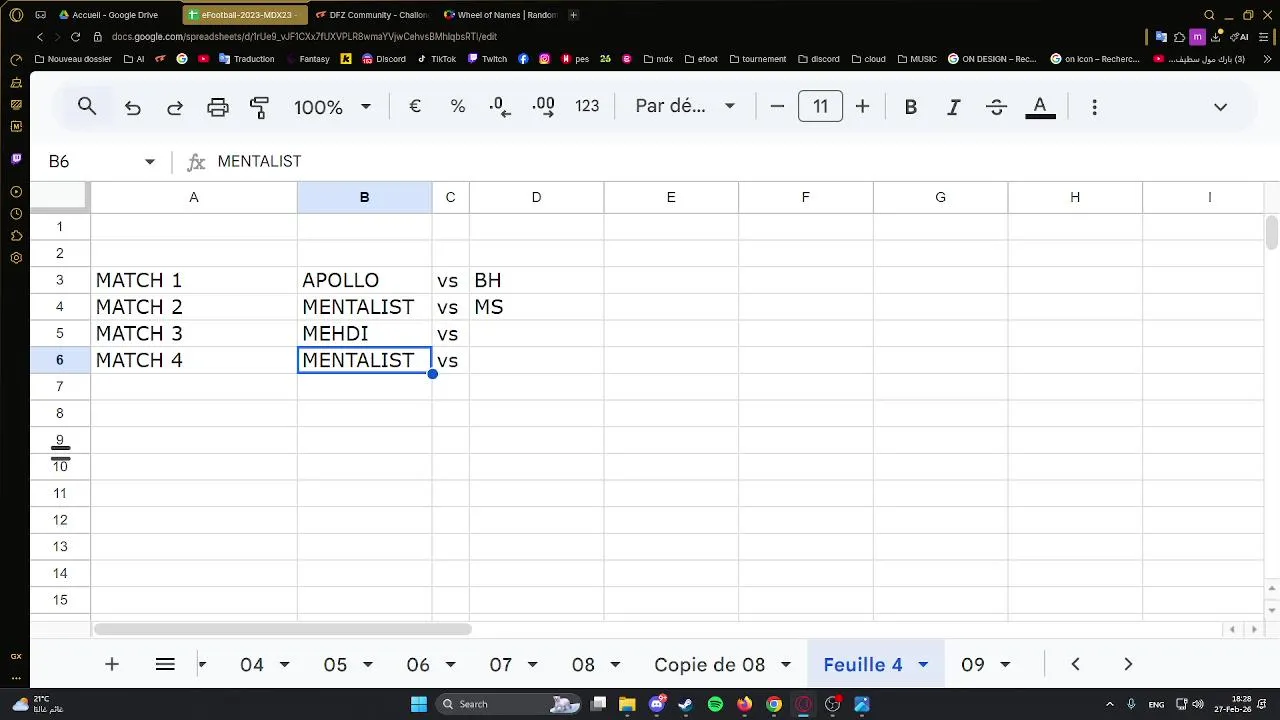Open Windows Start menu
The width and height of the screenshot is (1280, 720).
419,704
